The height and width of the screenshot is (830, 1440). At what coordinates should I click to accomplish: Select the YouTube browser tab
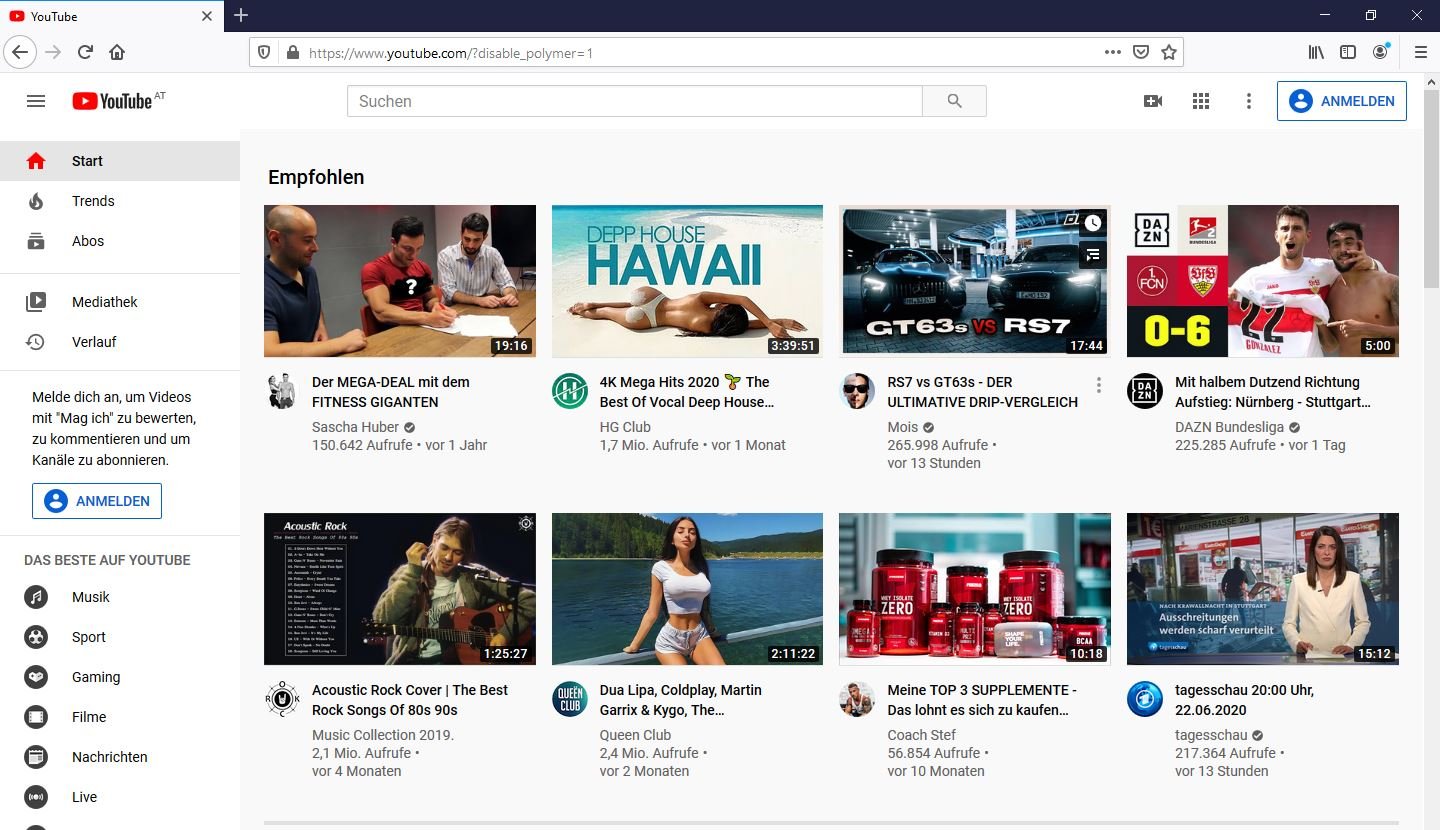(x=112, y=16)
